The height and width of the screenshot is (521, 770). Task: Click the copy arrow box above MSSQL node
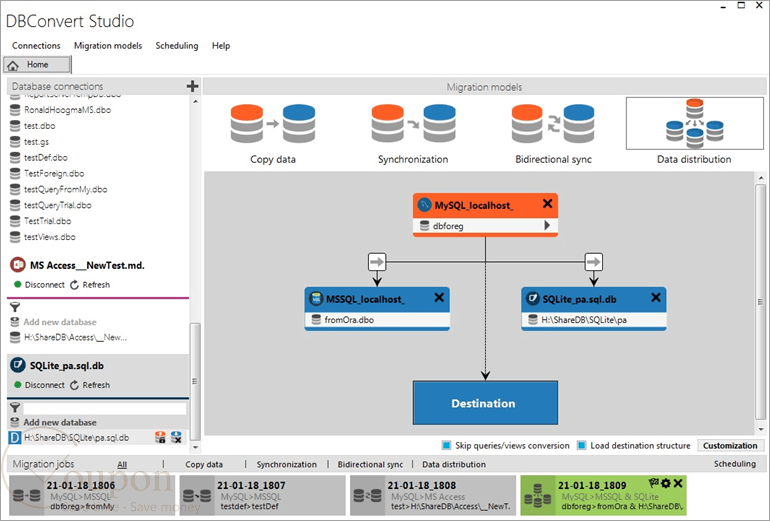point(377,262)
